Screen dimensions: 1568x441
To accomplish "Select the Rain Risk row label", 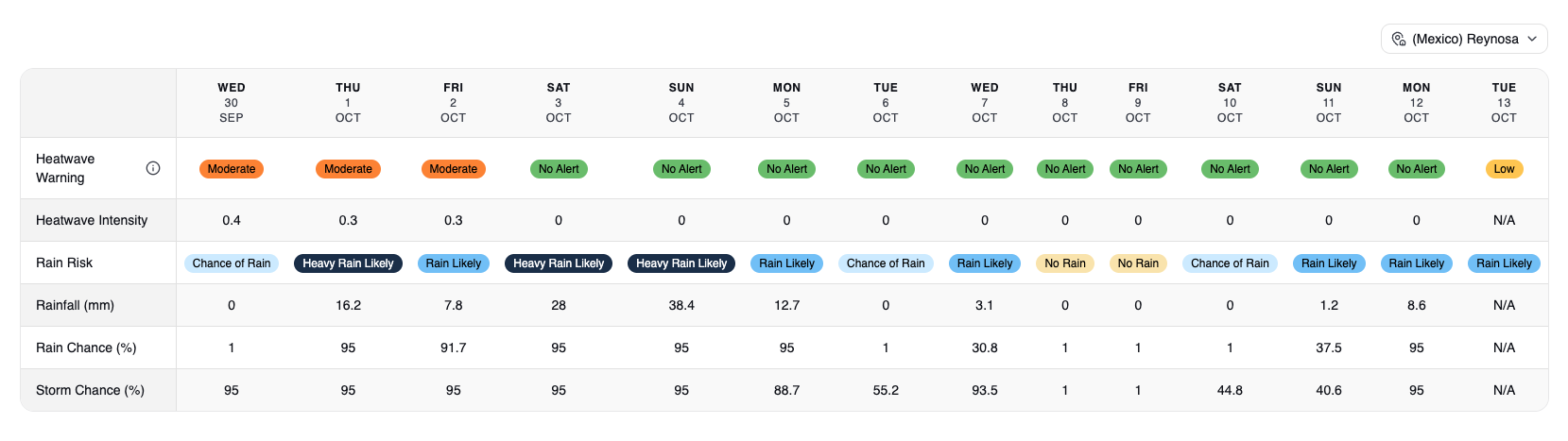I will click(64, 263).
